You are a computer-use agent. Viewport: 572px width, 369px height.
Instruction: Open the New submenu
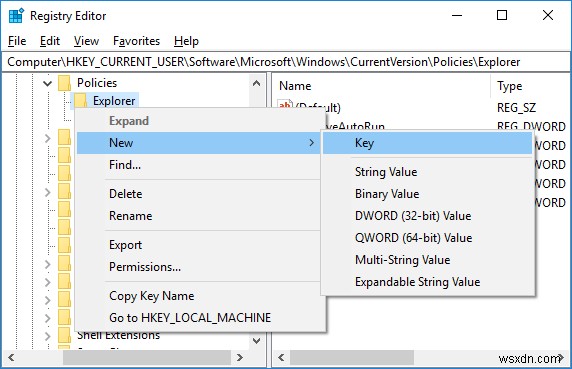point(198,143)
